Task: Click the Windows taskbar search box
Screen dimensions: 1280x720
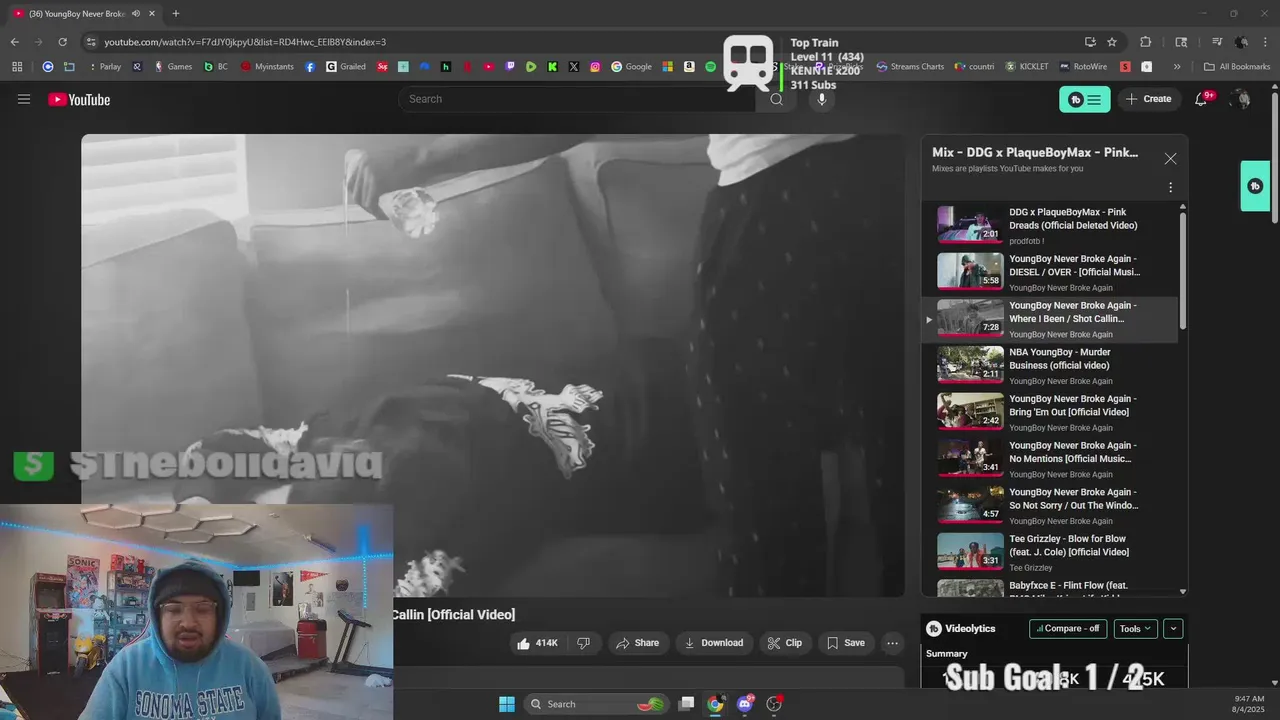Action: [597, 704]
